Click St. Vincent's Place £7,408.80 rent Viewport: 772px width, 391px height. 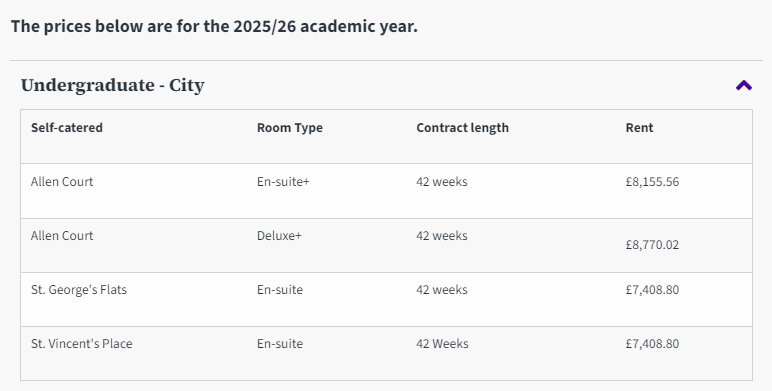click(x=652, y=344)
